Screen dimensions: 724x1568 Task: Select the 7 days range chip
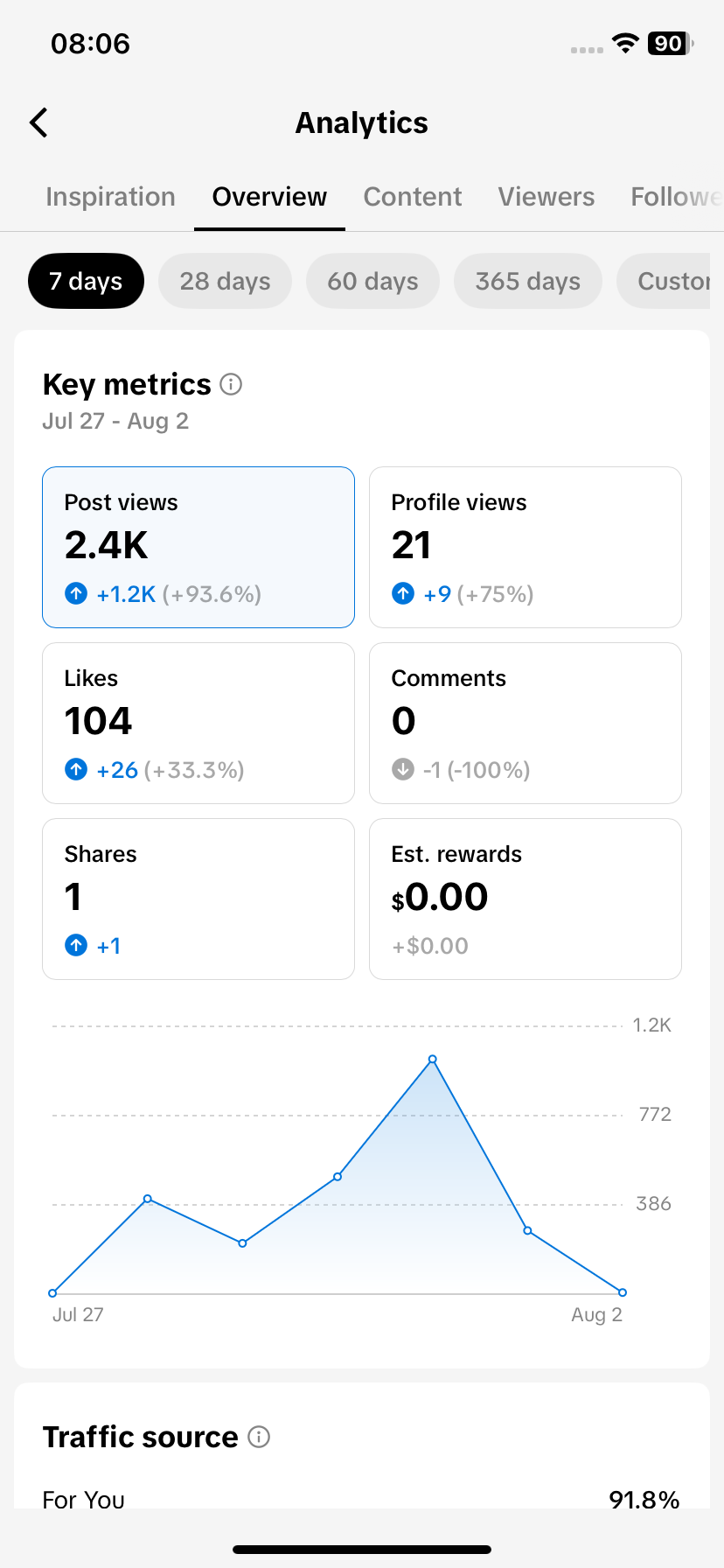[86, 281]
